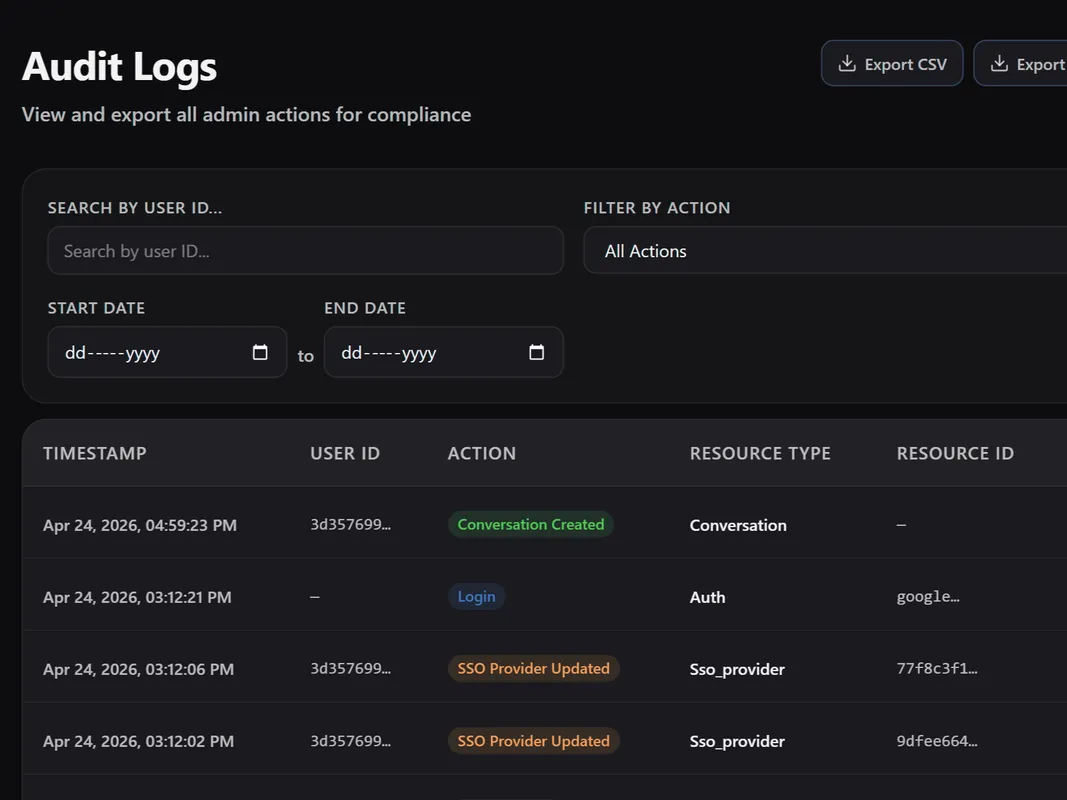Select timestamp Apr 24, 2026, 04:59:23 PM
The width and height of the screenshot is (1067, 800).
139,525
